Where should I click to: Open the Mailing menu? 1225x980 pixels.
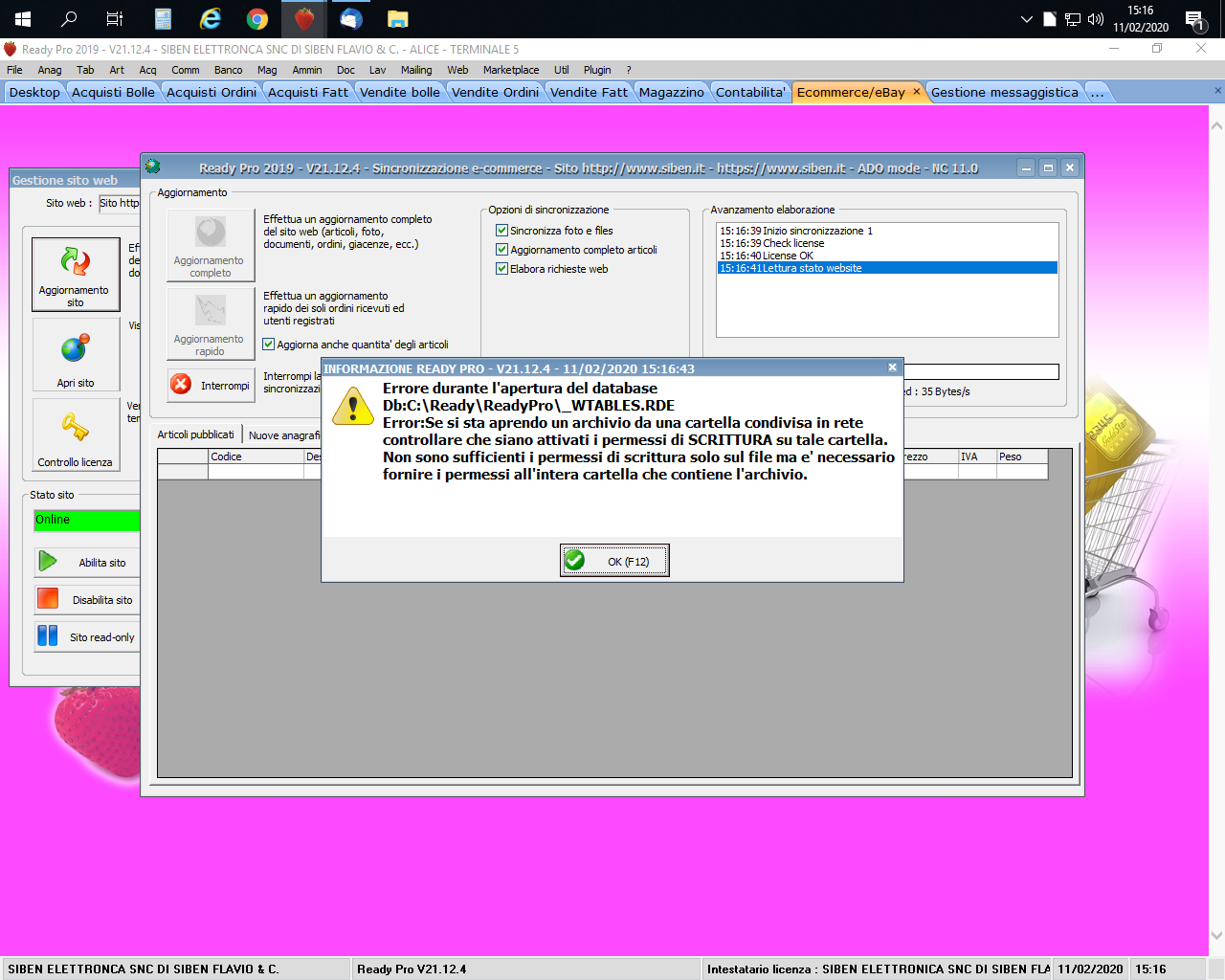(416, 70)
